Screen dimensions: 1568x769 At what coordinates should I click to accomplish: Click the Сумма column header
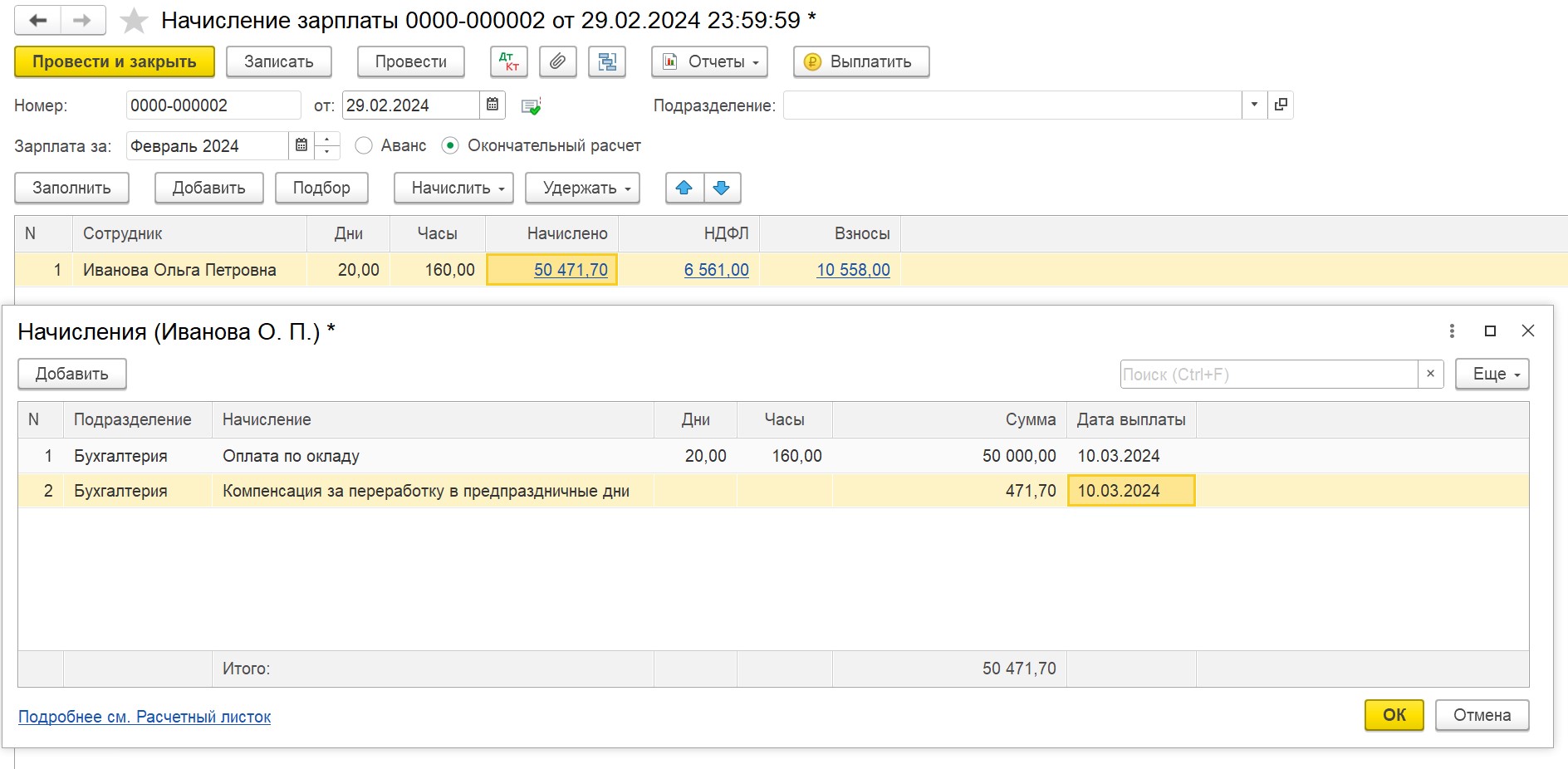coord(949,419)
